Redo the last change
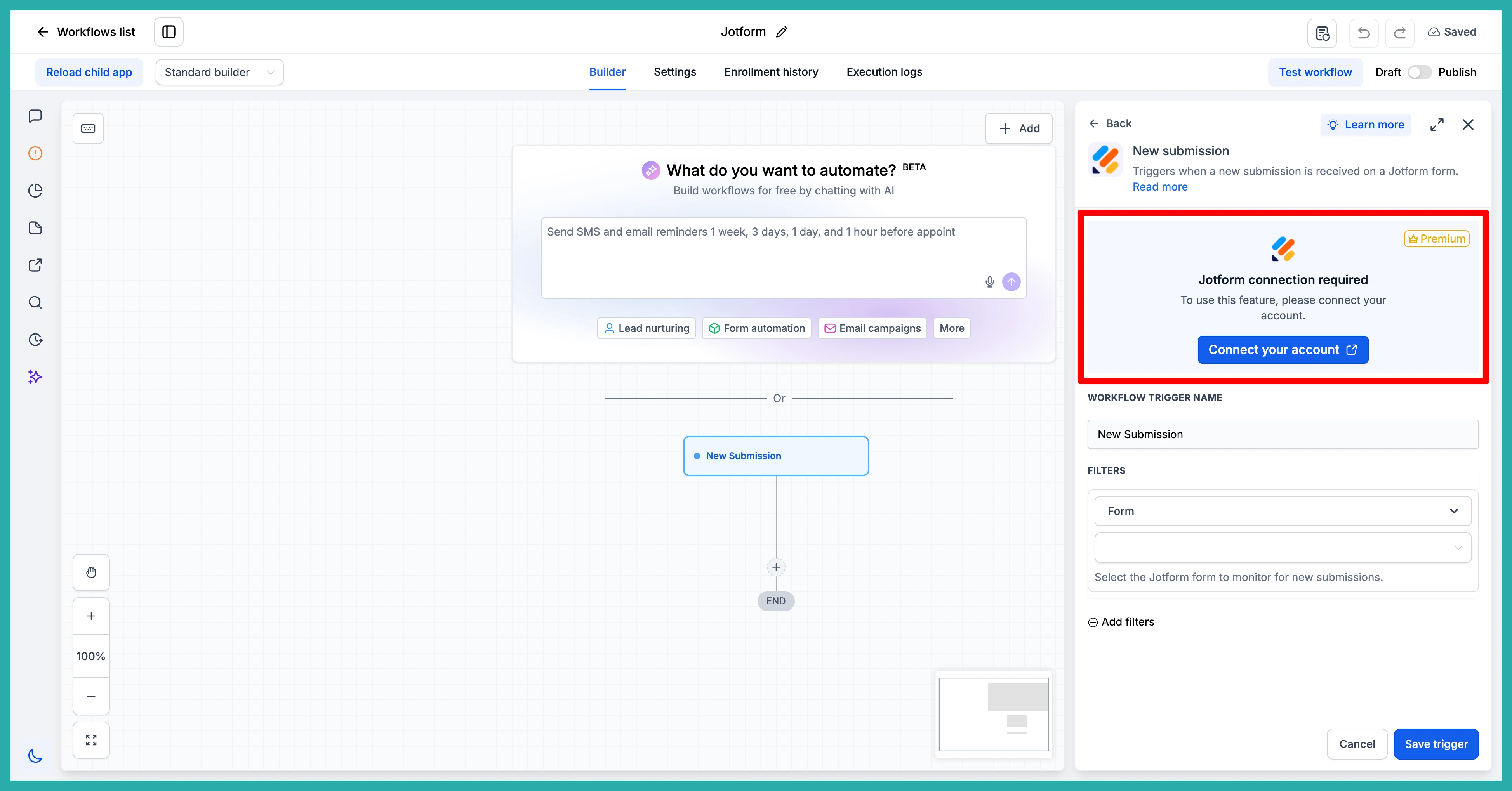1512x791 pixels. tap(1399, 33)
